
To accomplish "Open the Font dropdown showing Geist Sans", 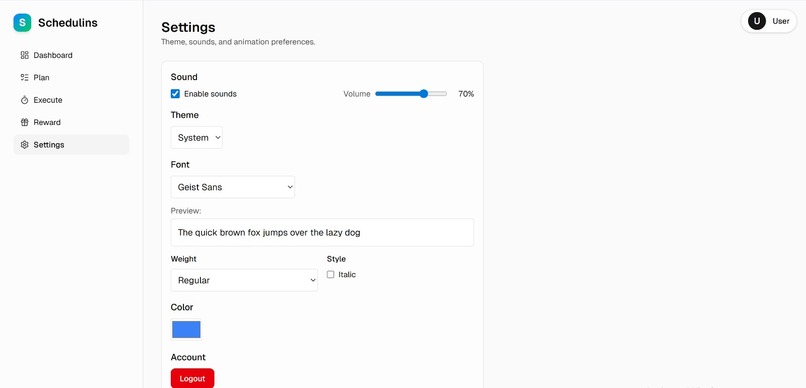I will click(x=233, y=187).
